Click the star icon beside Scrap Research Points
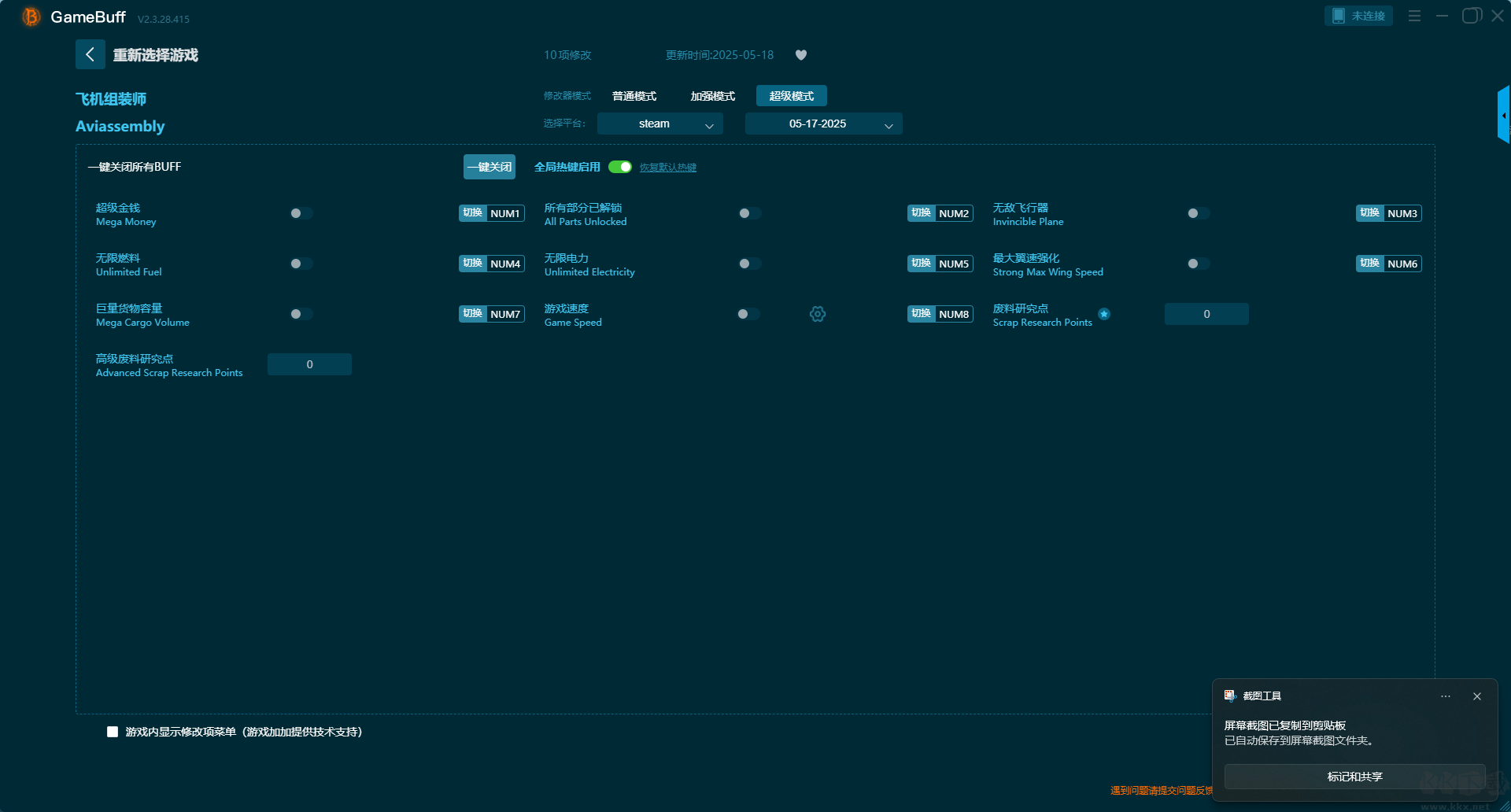The image size is (1511, 812). [1104, 314]
